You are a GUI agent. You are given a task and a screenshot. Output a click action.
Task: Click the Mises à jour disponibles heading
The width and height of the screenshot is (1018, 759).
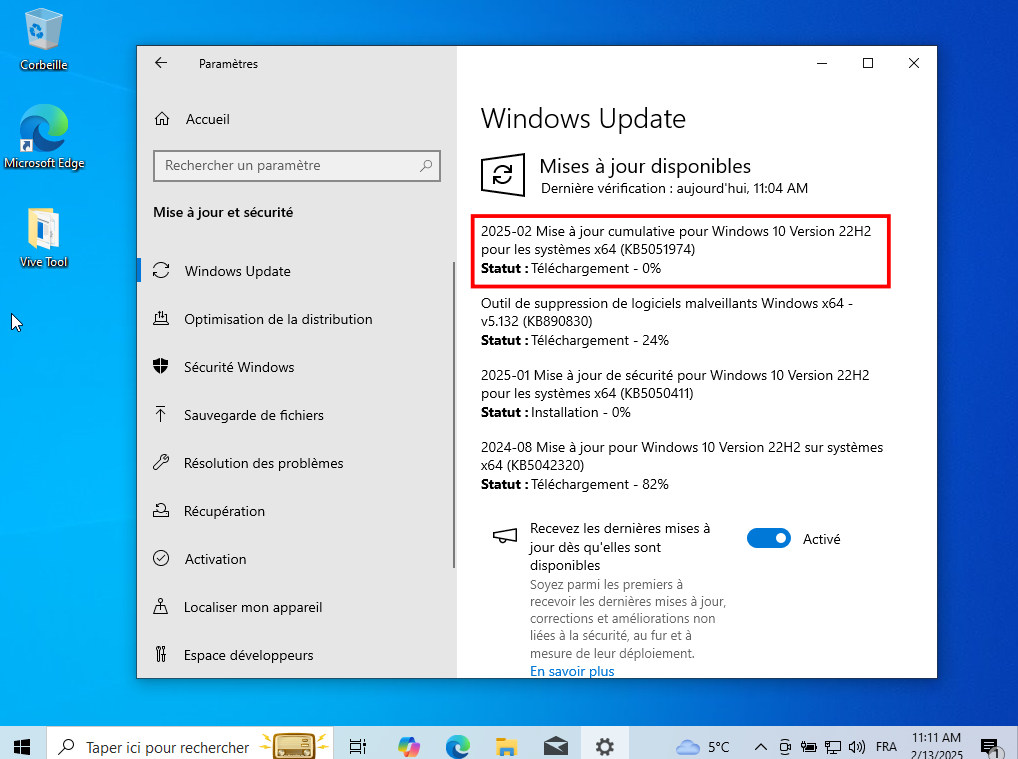coord(645,166)
